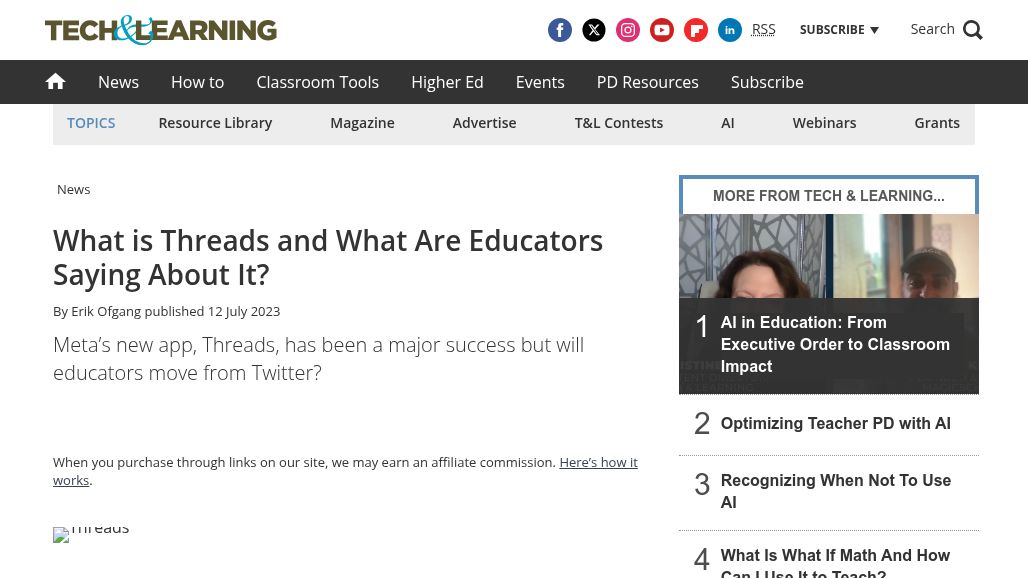Open "What Is What If Math" article
Viewport: 1028px width, 578px height.
coord(835,562)
